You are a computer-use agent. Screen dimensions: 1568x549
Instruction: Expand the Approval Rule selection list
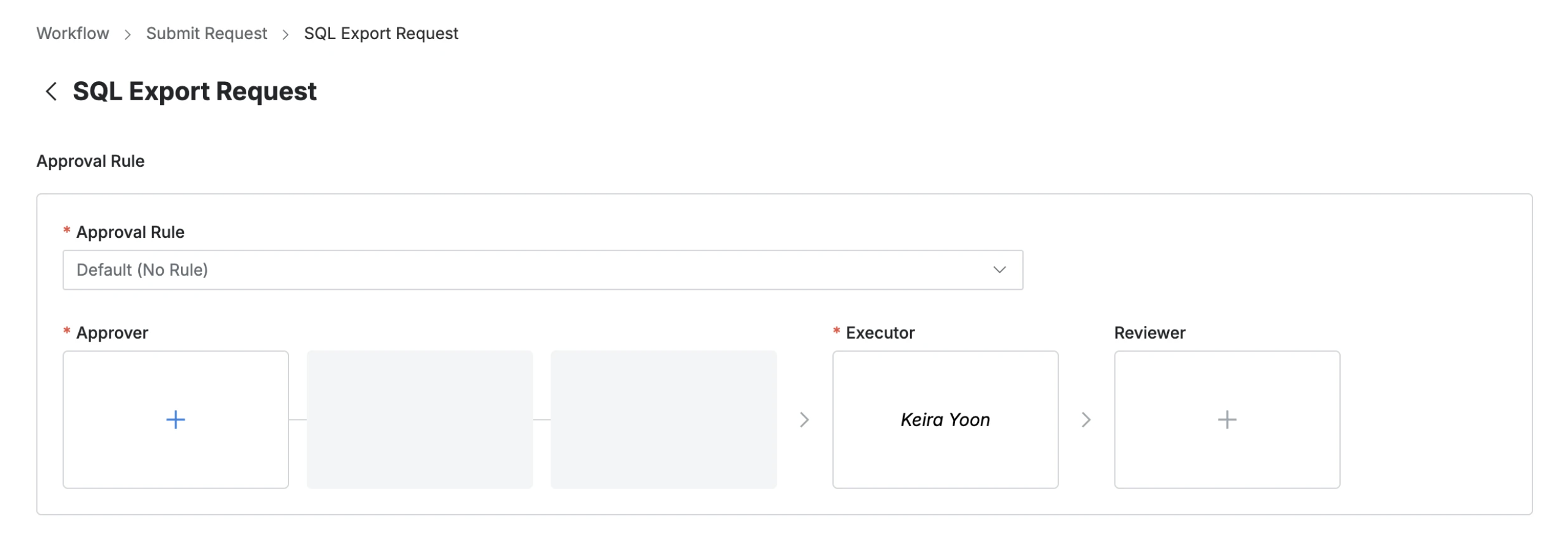click(543, 270)
